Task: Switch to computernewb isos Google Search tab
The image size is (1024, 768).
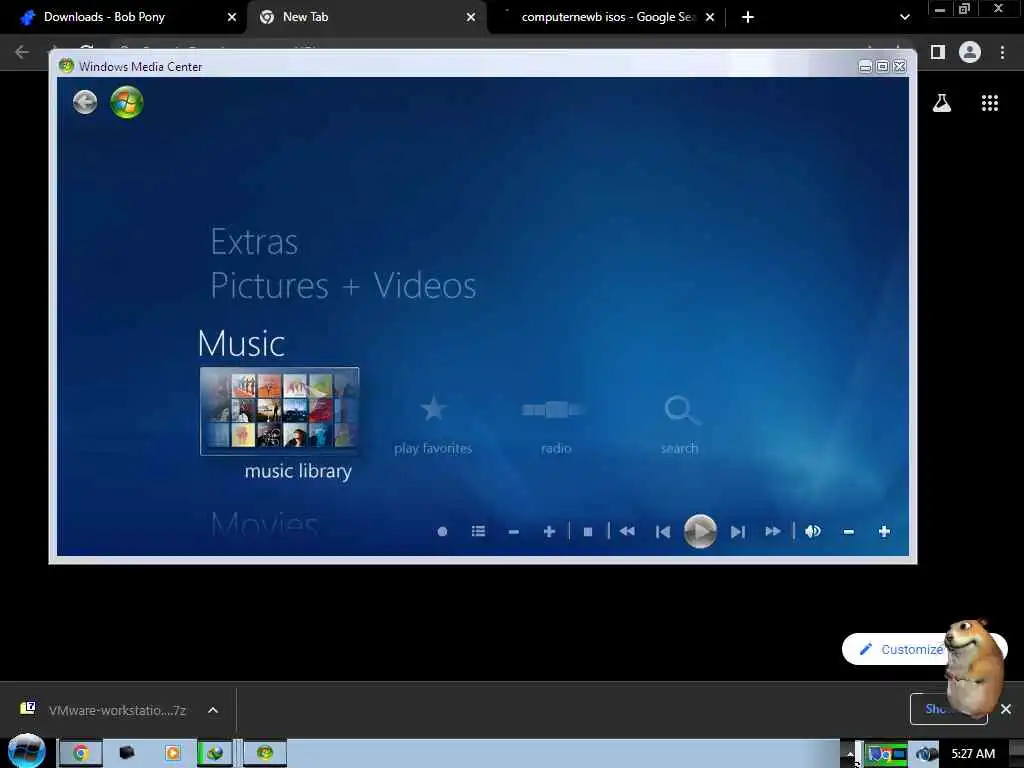Action: pos(607,17)
